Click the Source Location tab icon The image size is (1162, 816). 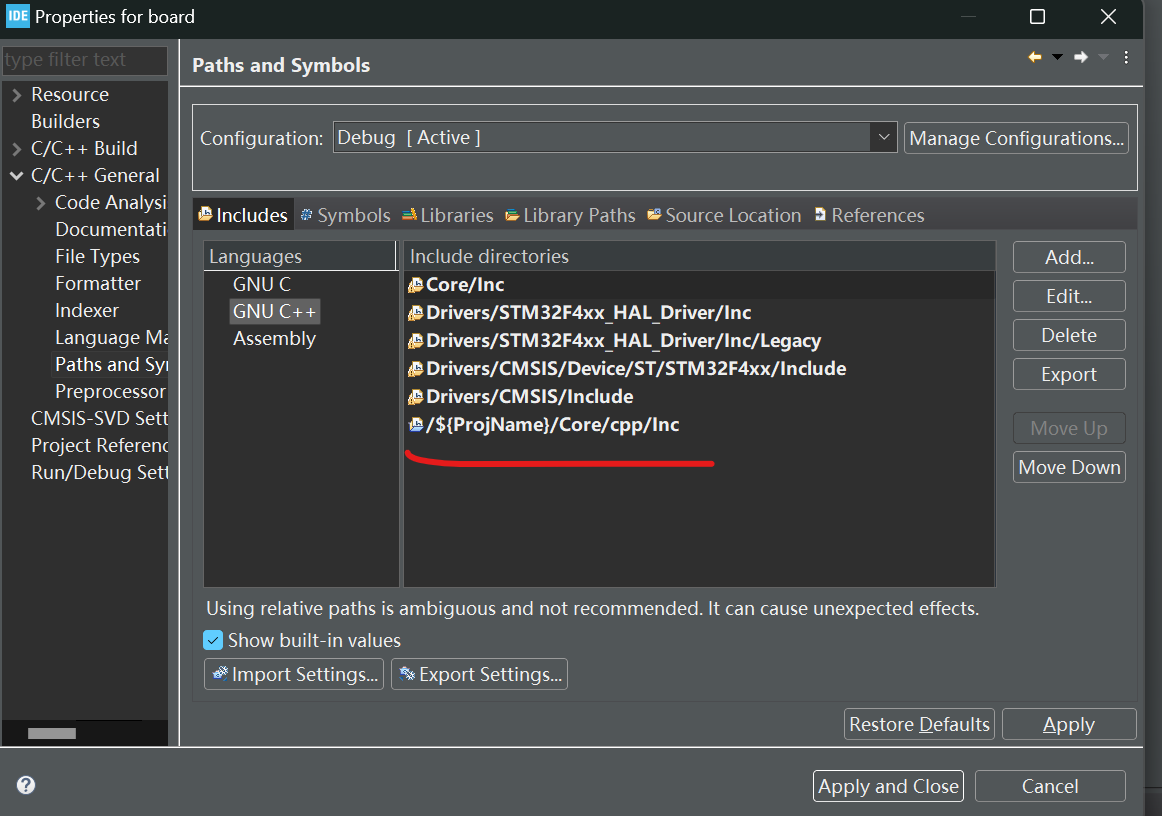coord(654,214)
